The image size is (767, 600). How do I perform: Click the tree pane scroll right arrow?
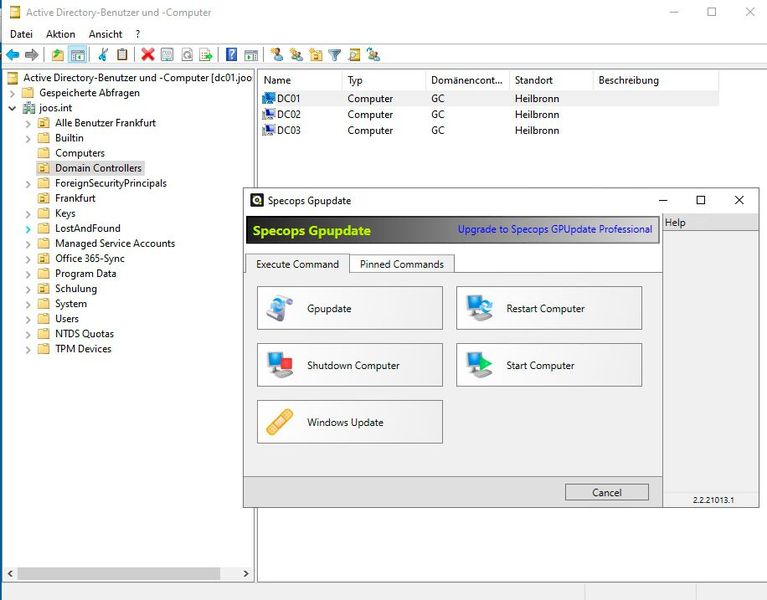pyautogui.click(x=246, y=574)
